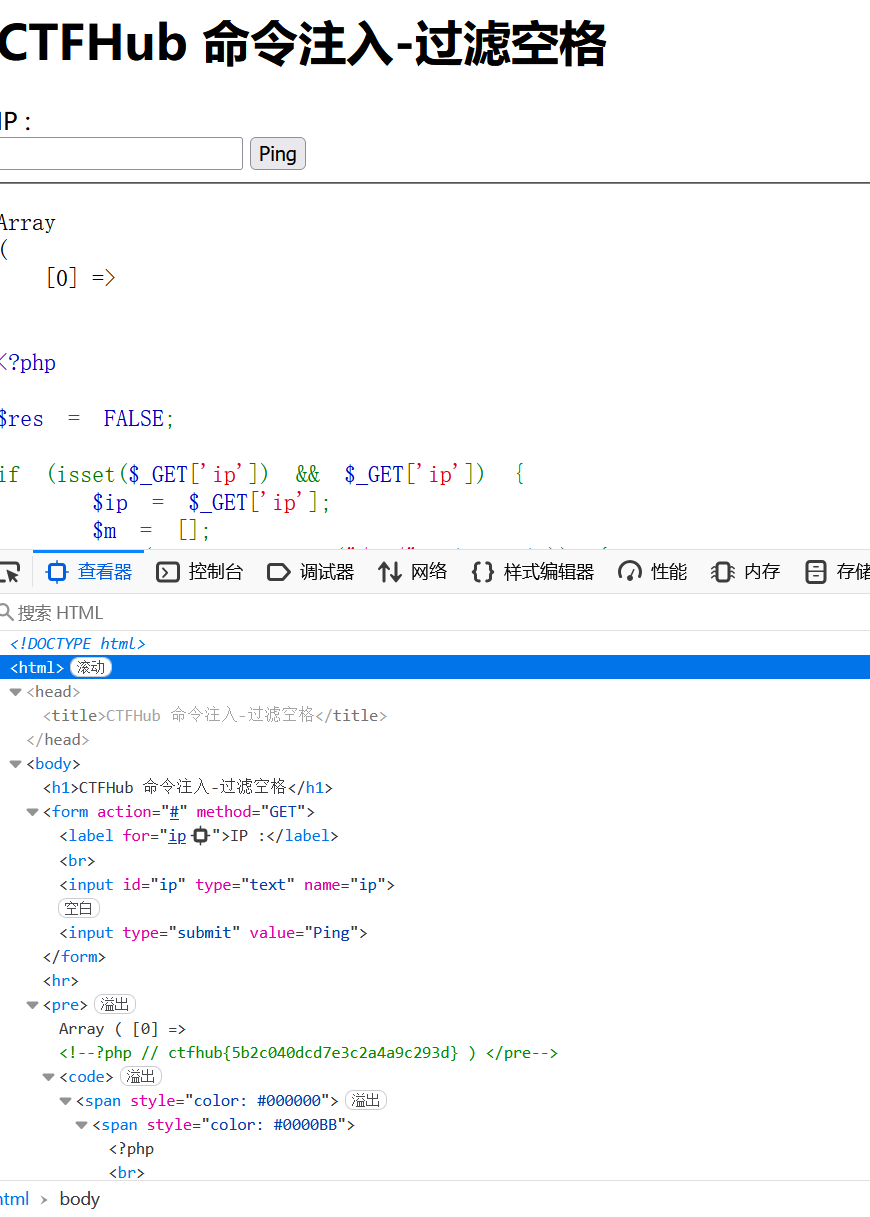Click the 样式编辑器 braces icon

tap(483, 572)
